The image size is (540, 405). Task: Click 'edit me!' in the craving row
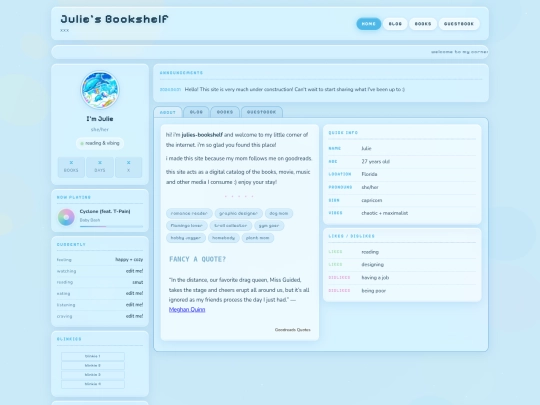(x=134, y=316)
